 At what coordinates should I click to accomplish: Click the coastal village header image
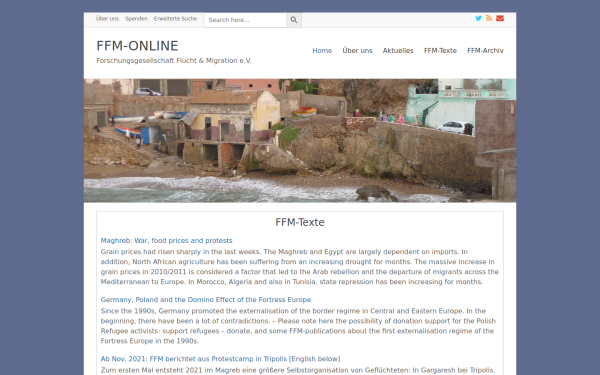click(300, 140)
